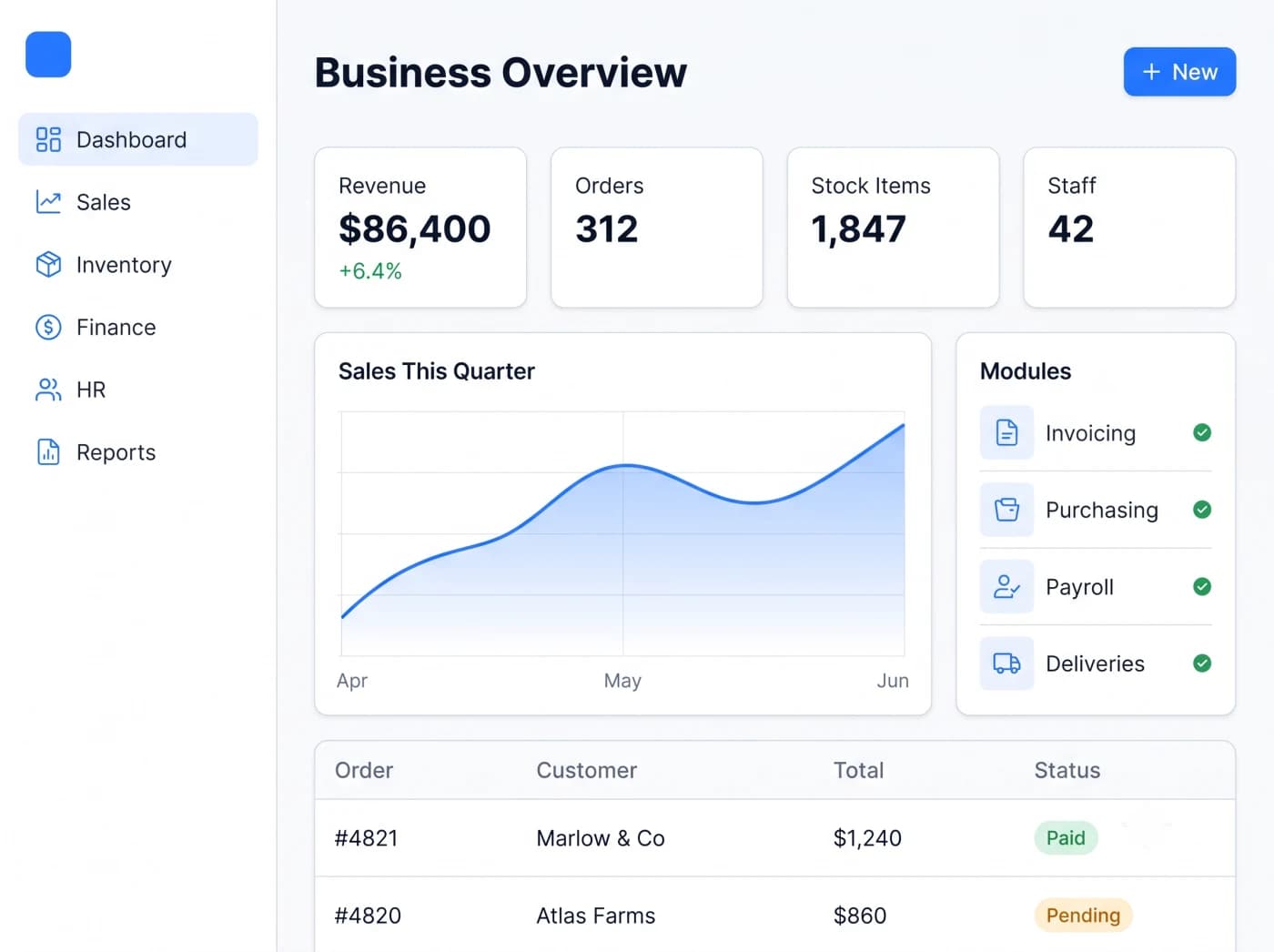Image resolution: width=1274 pixels, height=952 pixels.
Task: Navigate to the Finance section
Action: [138, 327]
